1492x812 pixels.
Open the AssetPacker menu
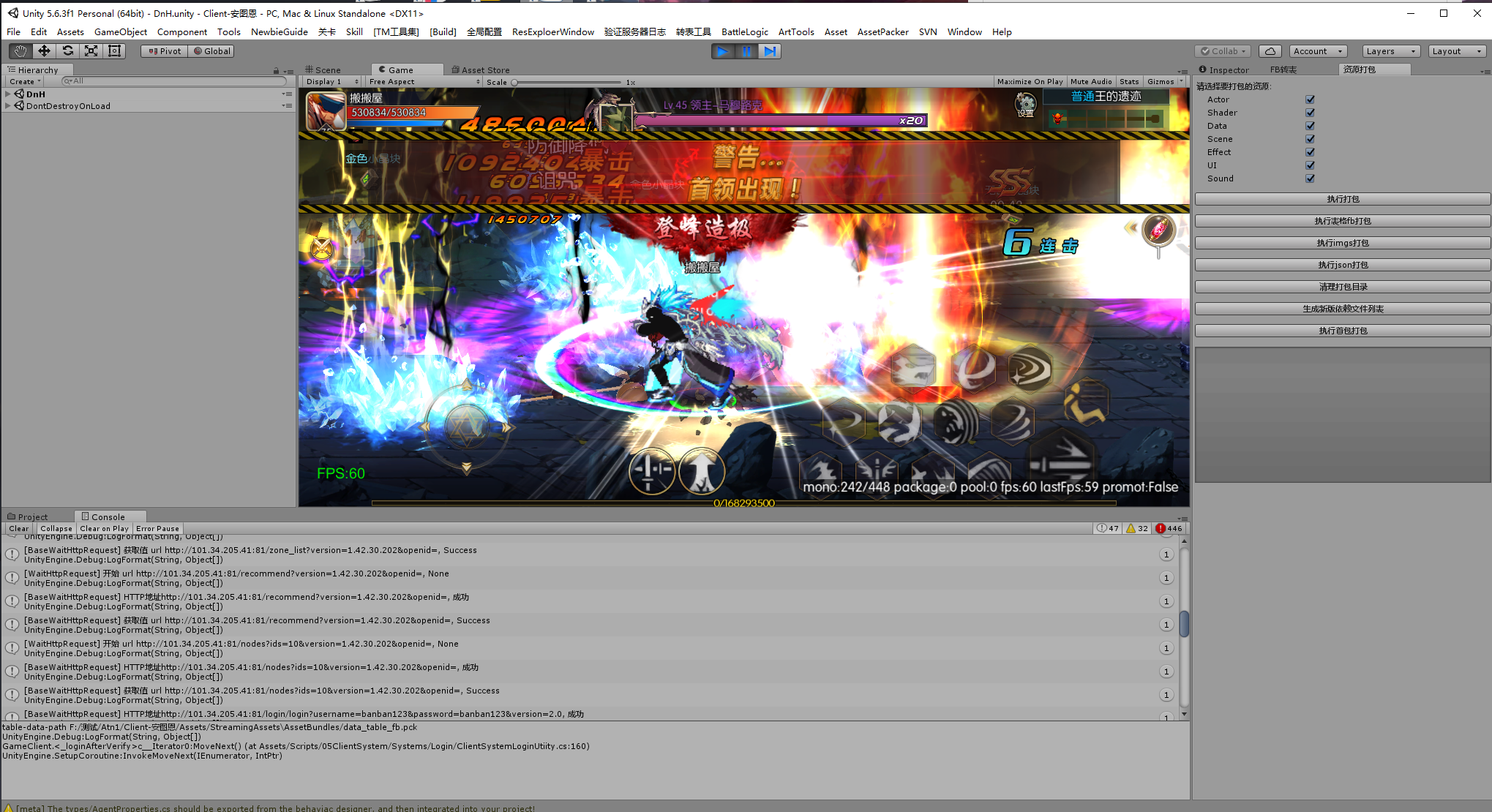click(x=882, y=31)
